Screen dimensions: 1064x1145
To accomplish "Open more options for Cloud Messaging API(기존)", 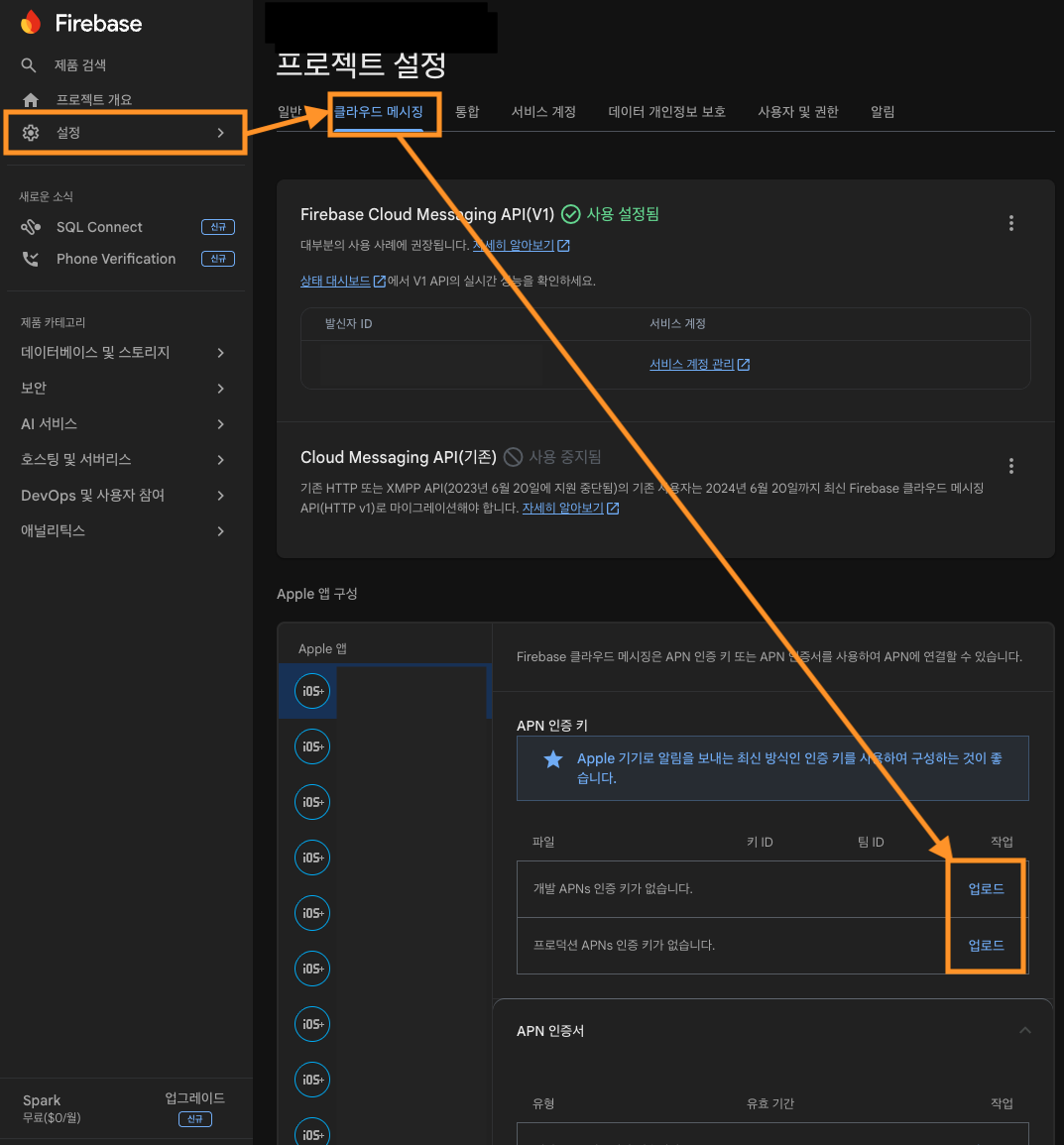I will click(x=1010, y=466).
